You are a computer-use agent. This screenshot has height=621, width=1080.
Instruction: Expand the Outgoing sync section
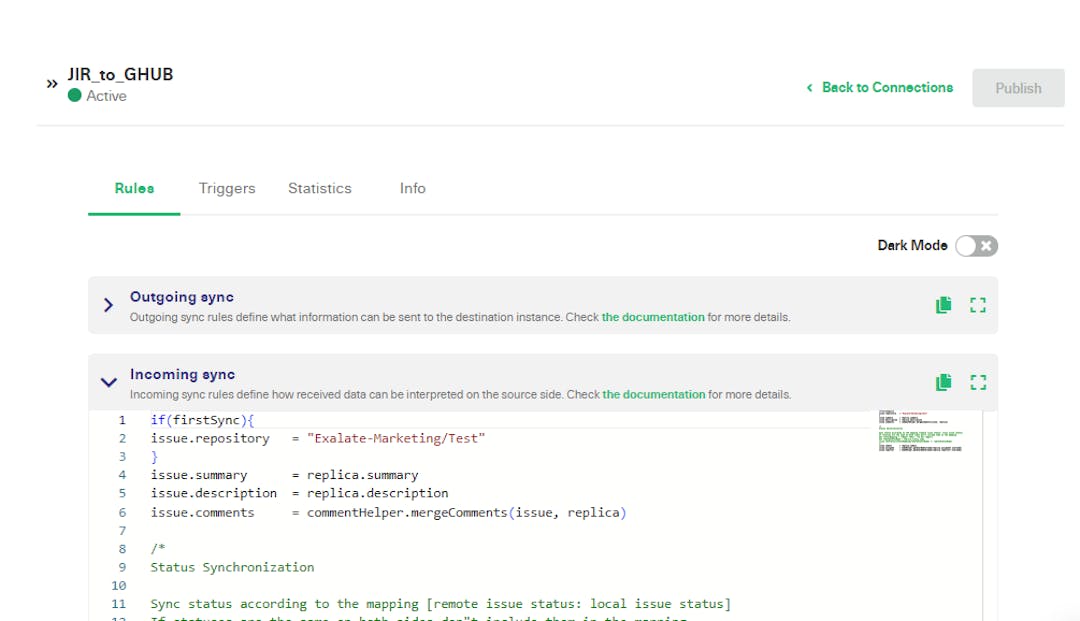pos(108,305)
